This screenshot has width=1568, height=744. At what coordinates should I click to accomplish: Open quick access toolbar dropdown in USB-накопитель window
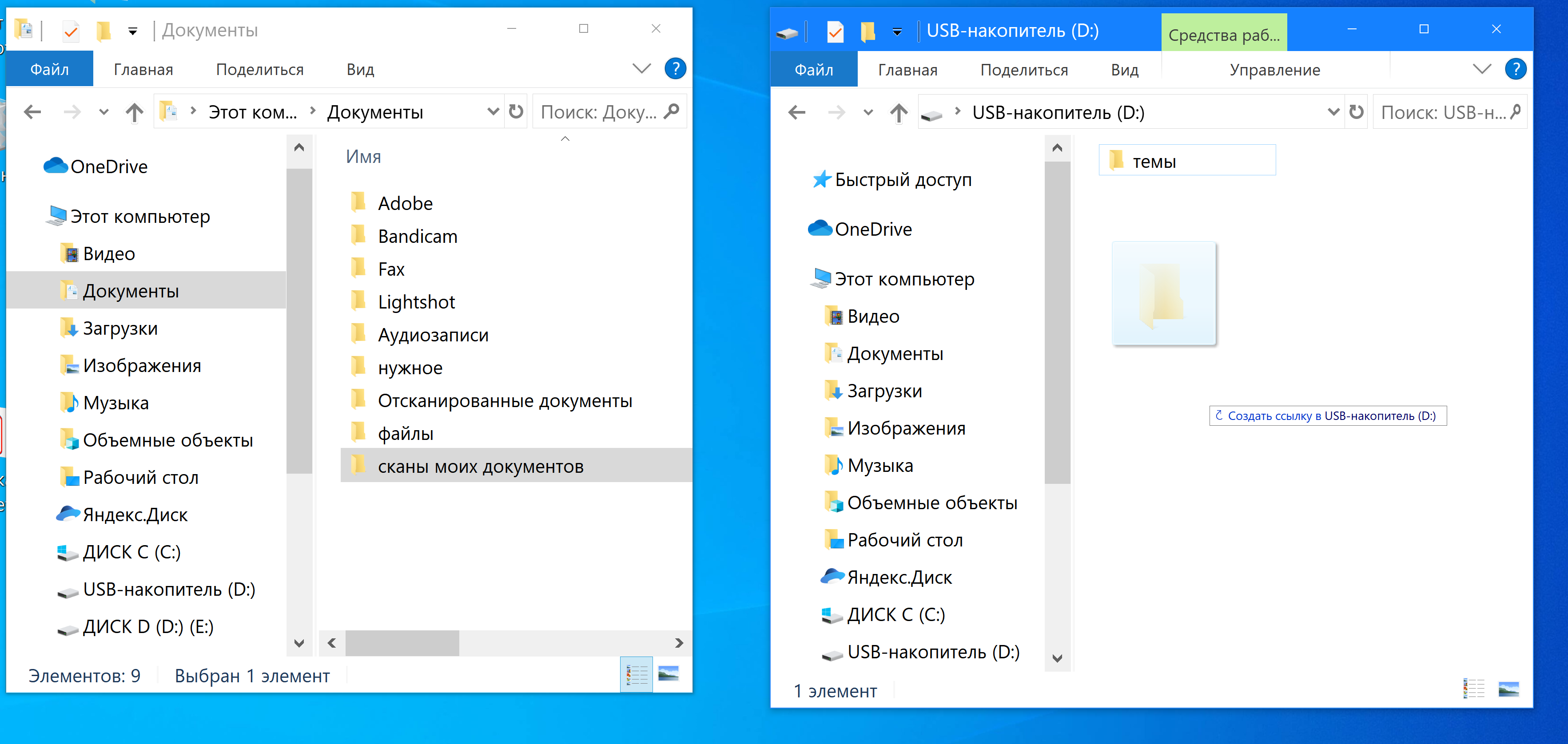coord(897,32)
